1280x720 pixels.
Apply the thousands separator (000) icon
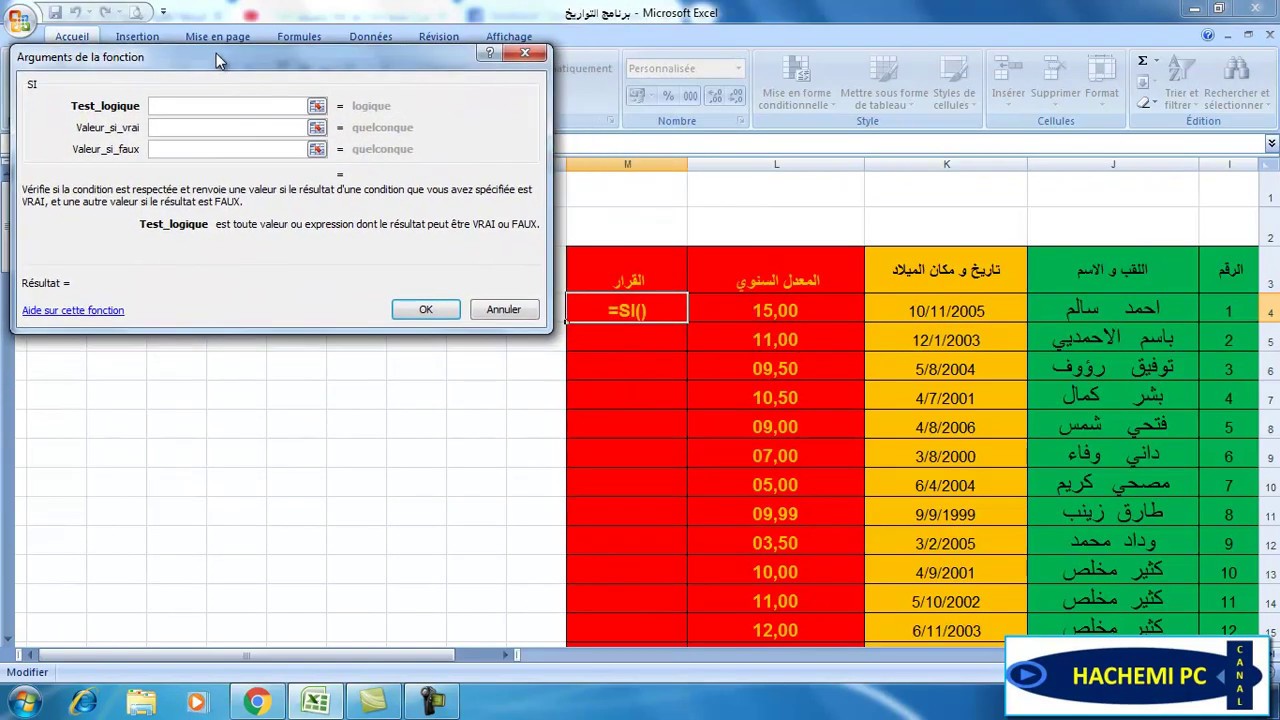tap(690, 96)
